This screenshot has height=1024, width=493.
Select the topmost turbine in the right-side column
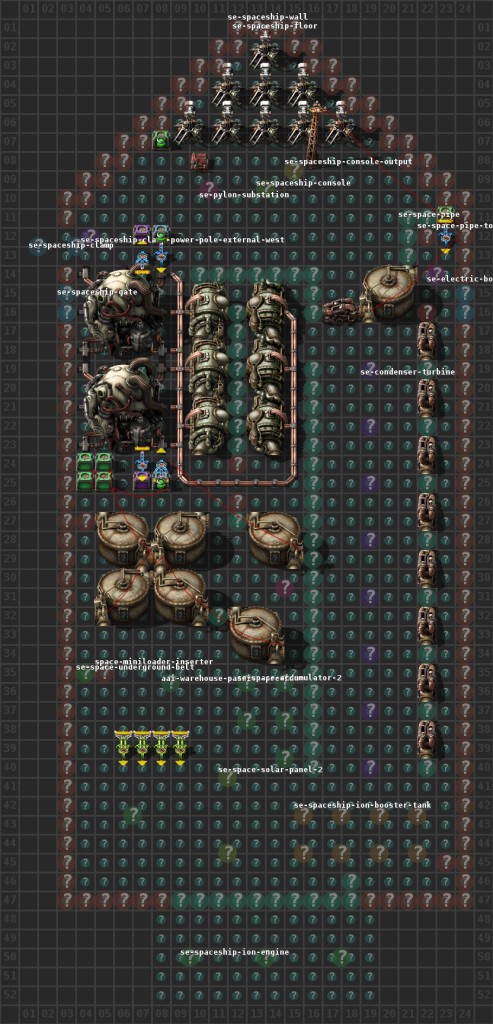tap(426, 341)
